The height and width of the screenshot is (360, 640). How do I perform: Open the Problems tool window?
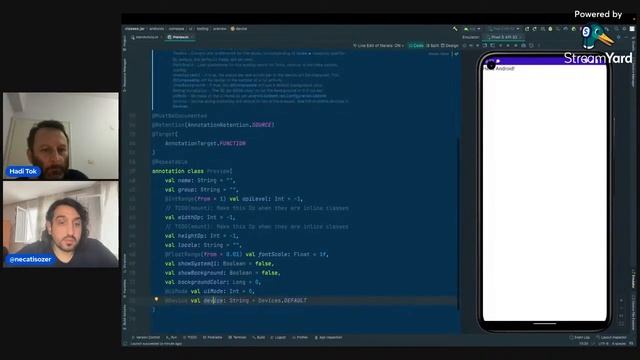[x=213, y=338]
